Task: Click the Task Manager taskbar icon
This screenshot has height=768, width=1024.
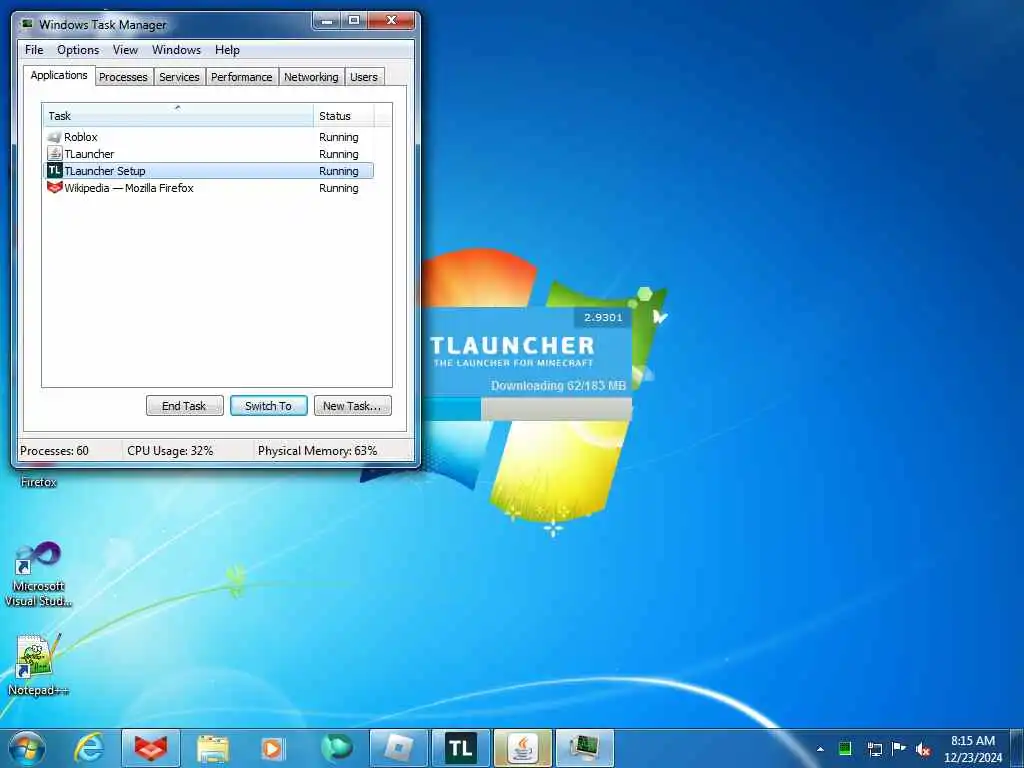Action: pyautogui.click(x=585, y=748)
